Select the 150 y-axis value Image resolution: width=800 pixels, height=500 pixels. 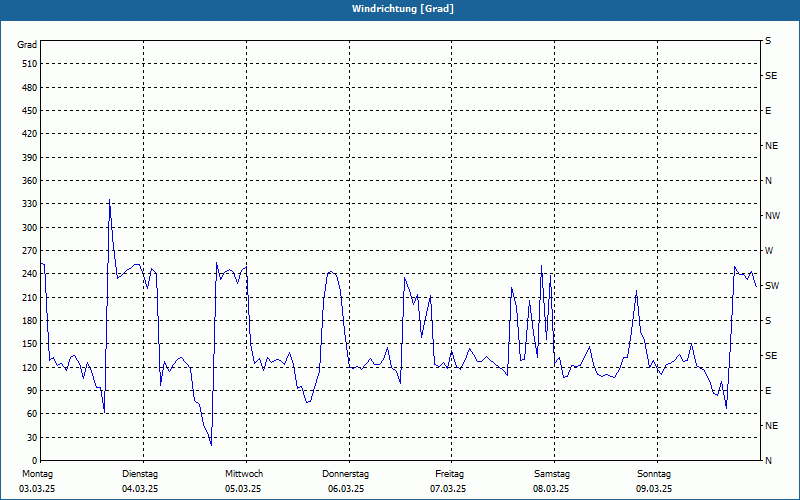point(30,344)
